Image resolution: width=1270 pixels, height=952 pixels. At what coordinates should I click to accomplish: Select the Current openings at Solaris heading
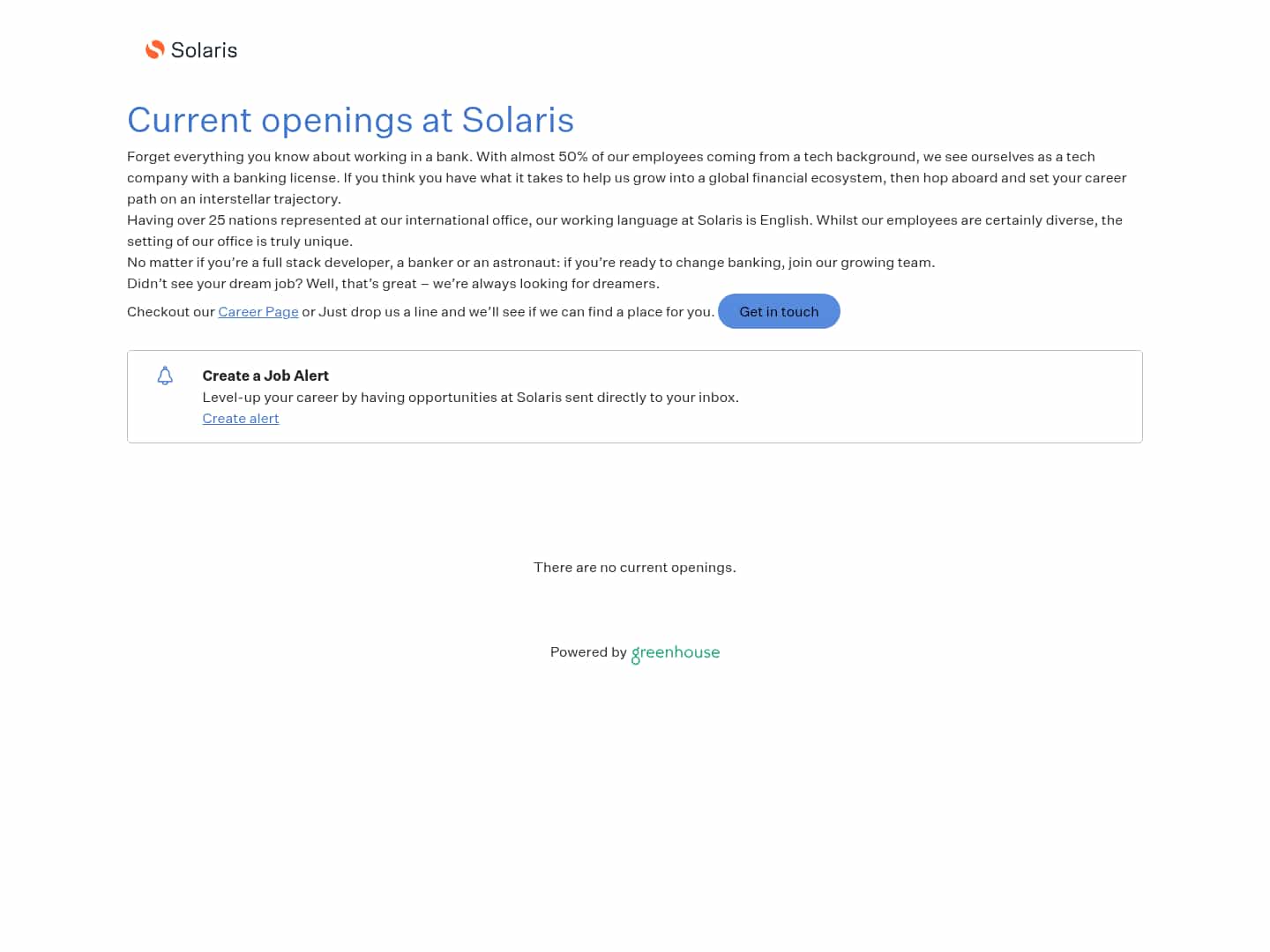click(x=351, y=120)
